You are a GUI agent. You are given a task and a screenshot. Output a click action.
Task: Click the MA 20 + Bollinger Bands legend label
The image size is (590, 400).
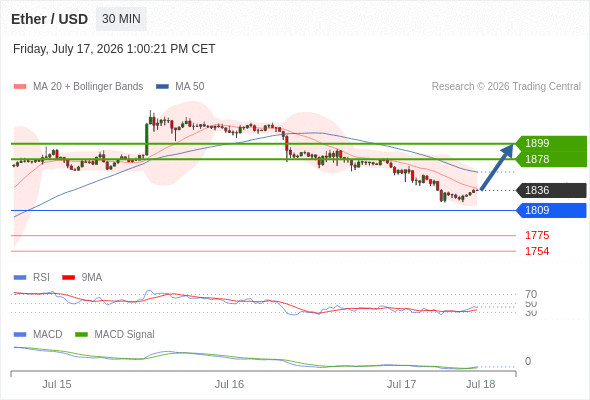[88, 87]
